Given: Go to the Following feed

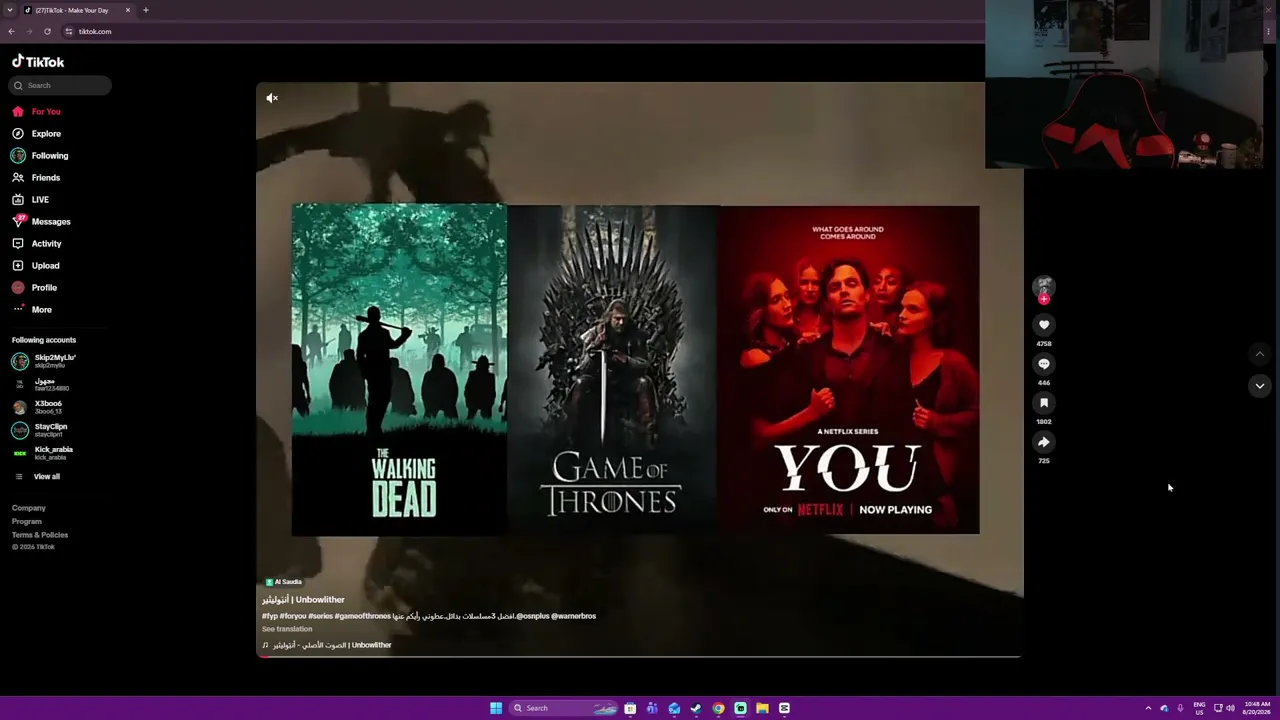Looking at the screenshot, I should point(41,155).
